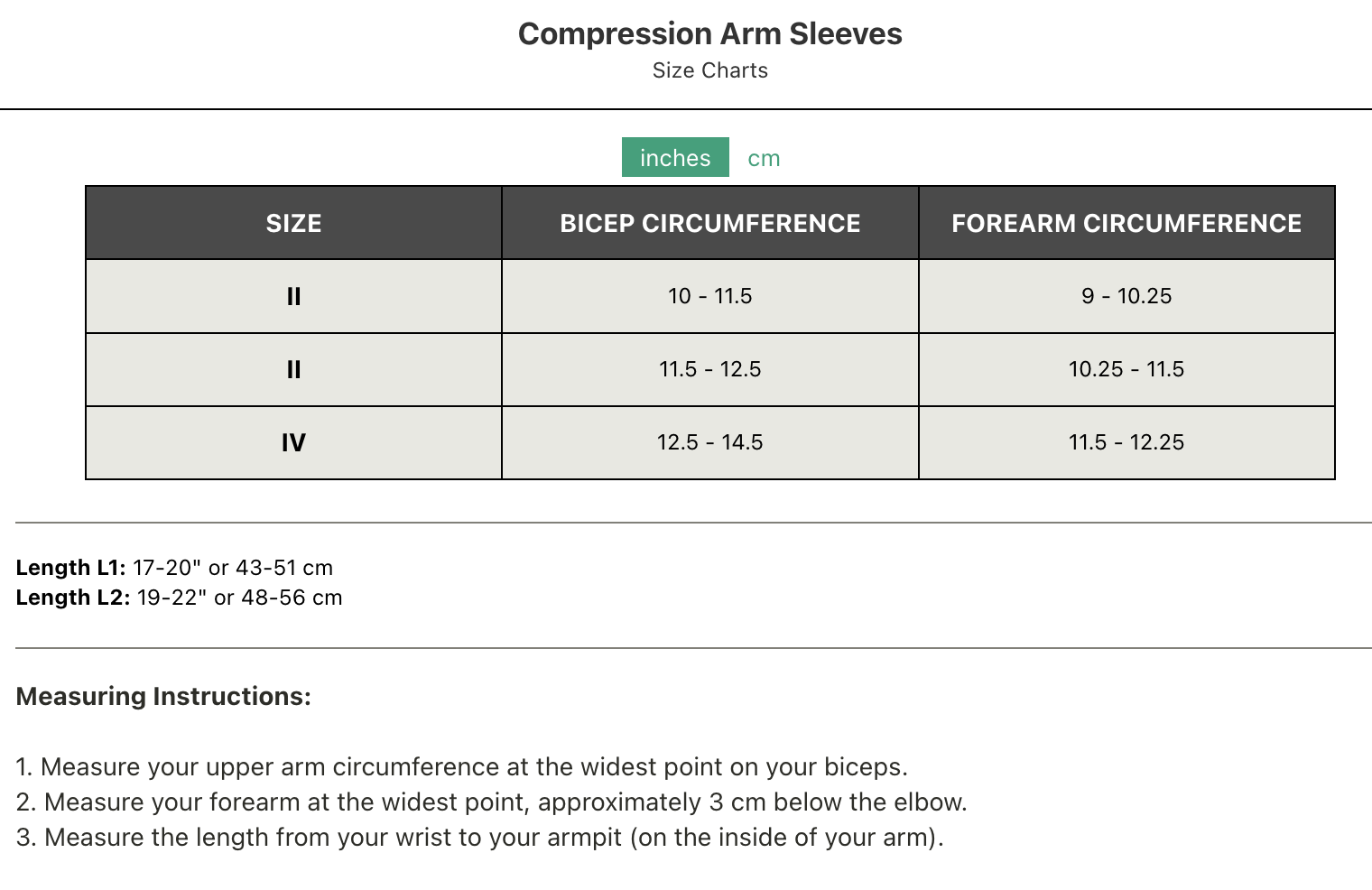
Task: Select the first size II table row
Action: point(292,296)
